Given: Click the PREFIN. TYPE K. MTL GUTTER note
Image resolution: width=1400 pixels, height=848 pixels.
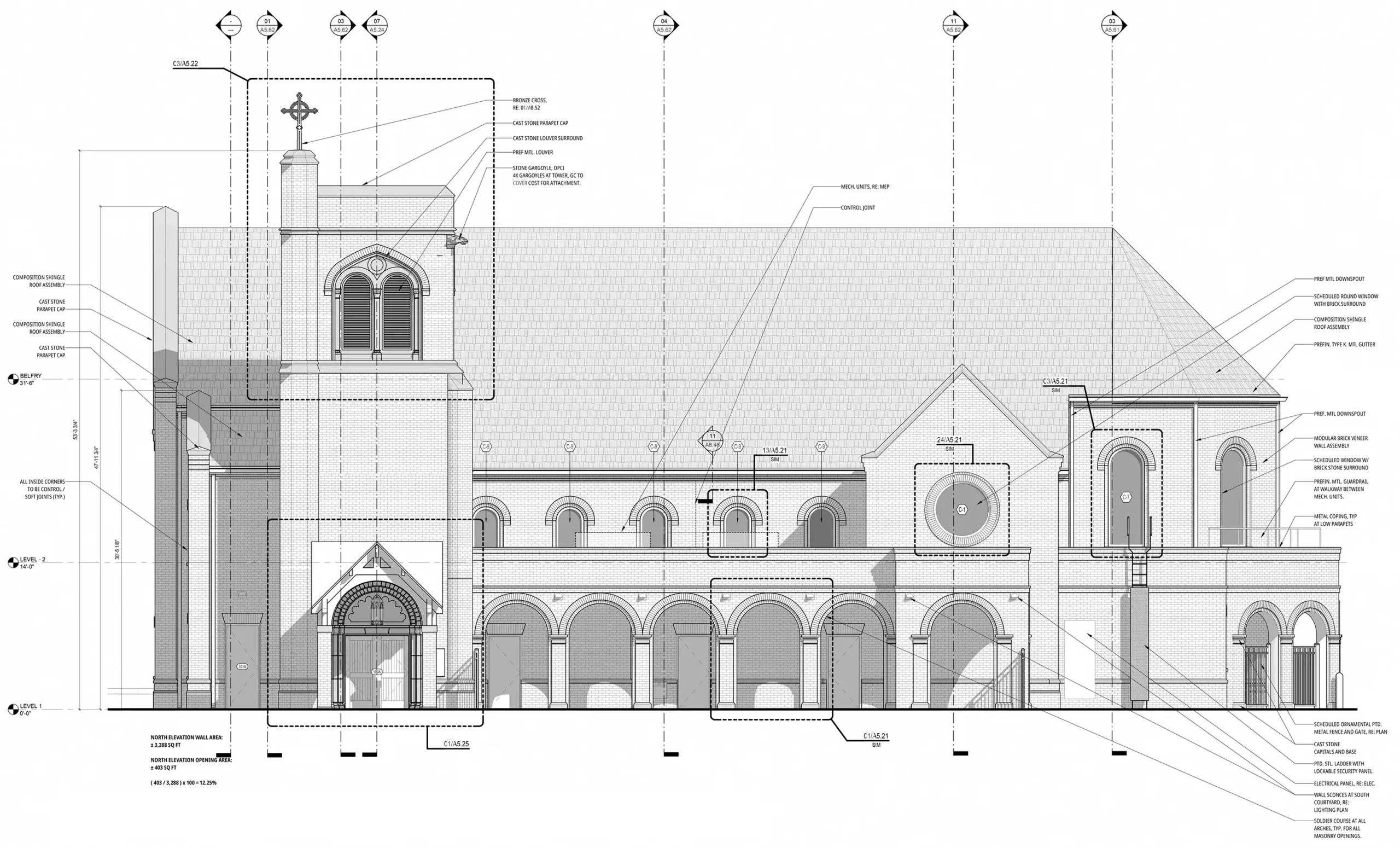Looking at the screenshot, I should click(x=1344, y=345).
